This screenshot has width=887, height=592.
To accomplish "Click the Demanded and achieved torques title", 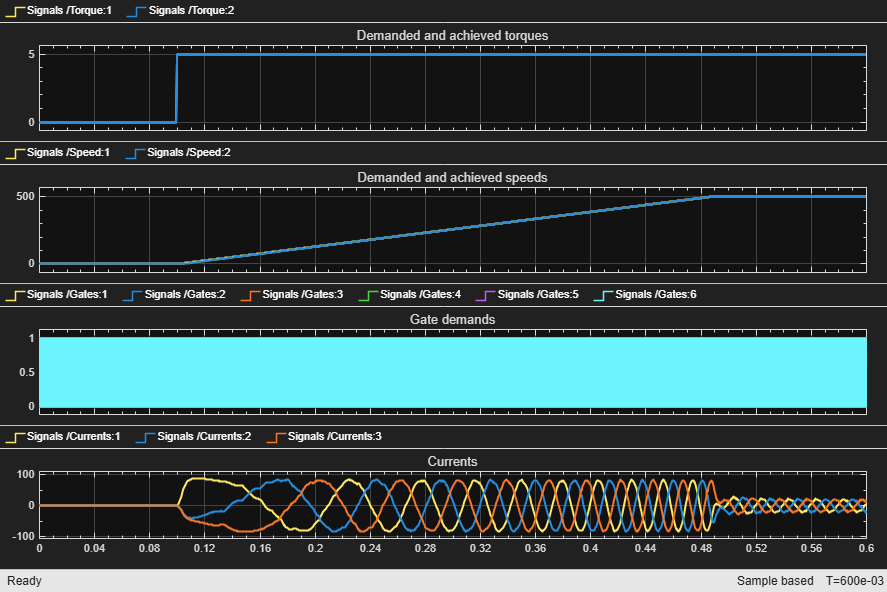I will coord(453,36).
